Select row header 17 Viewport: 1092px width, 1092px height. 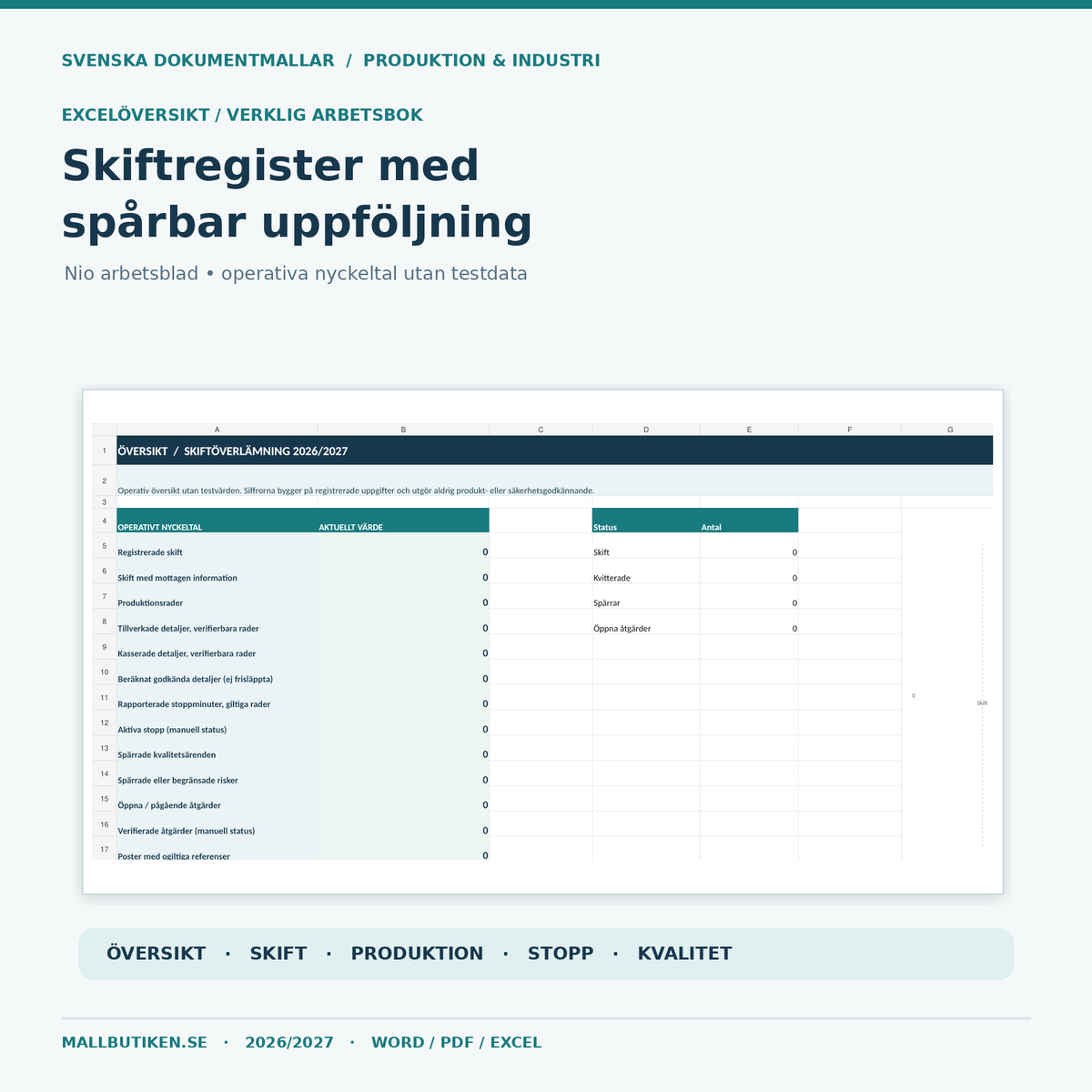click(x=105, y=850)
